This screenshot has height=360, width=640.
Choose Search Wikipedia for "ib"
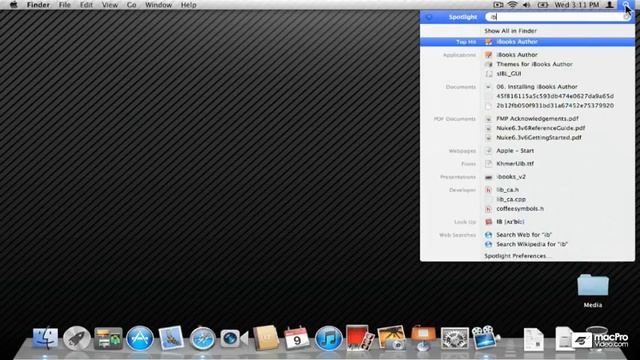527,244
